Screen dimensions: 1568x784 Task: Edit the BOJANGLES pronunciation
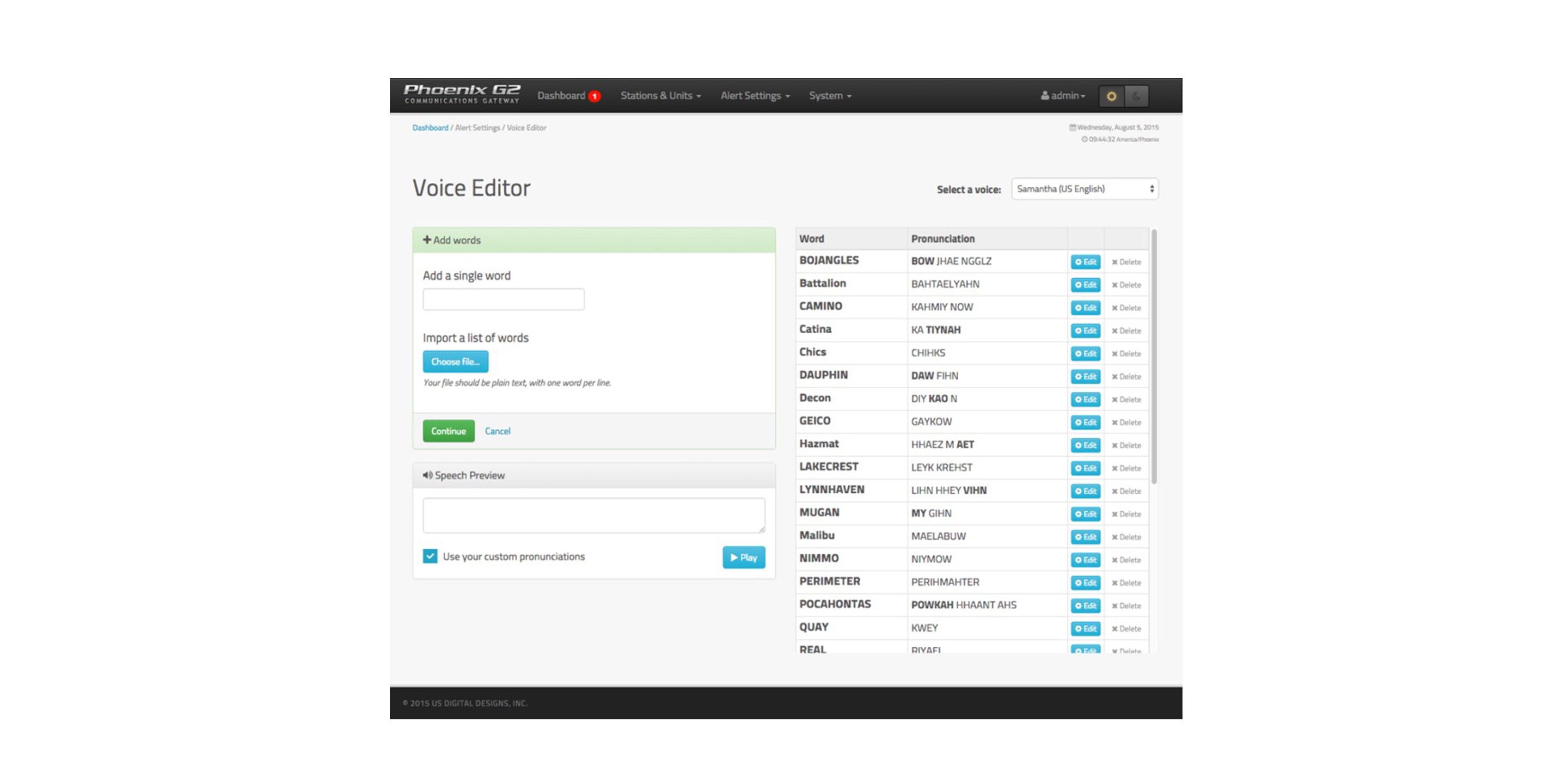point(1085,262)
